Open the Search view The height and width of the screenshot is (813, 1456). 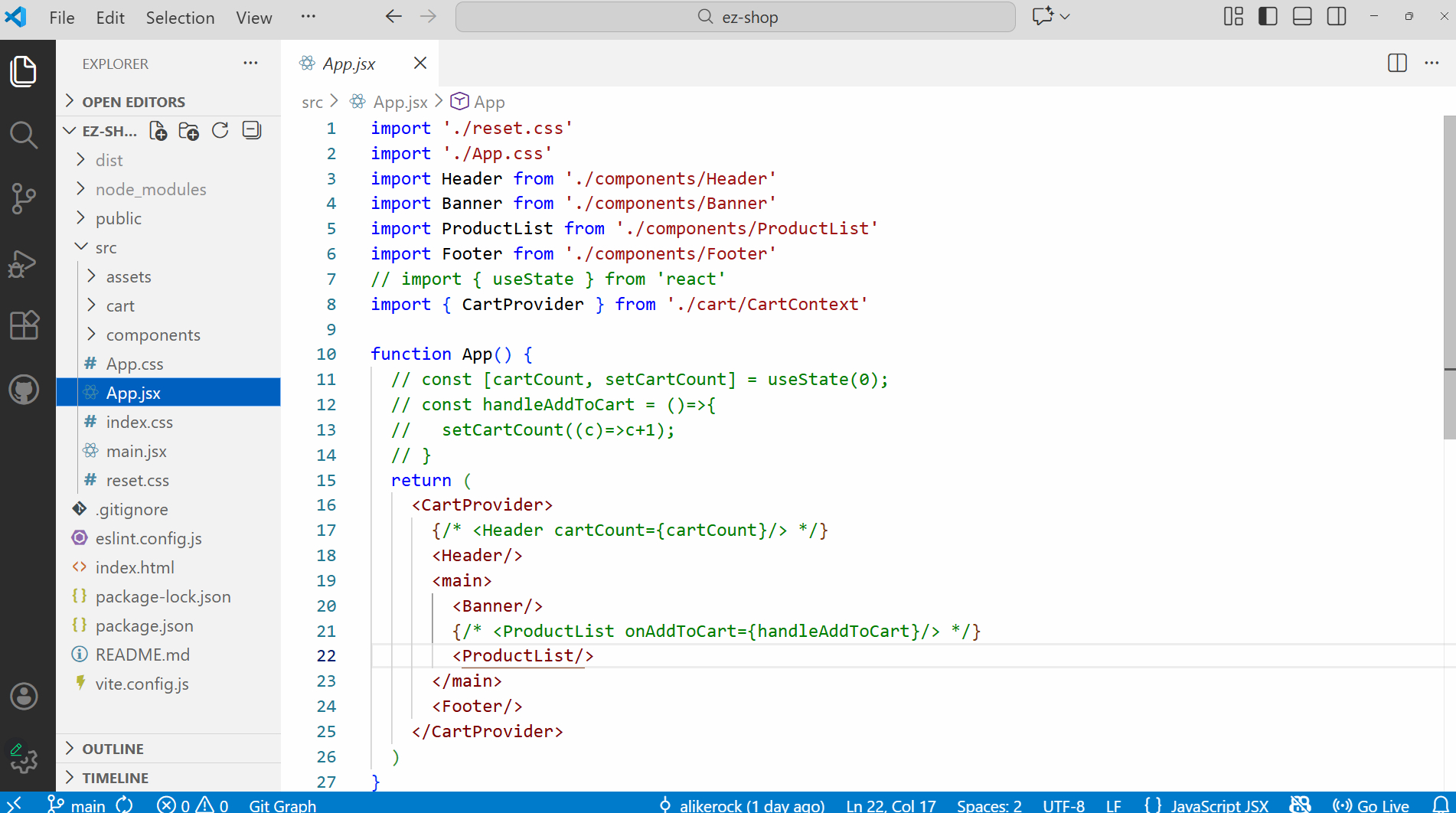click(24, 135)
